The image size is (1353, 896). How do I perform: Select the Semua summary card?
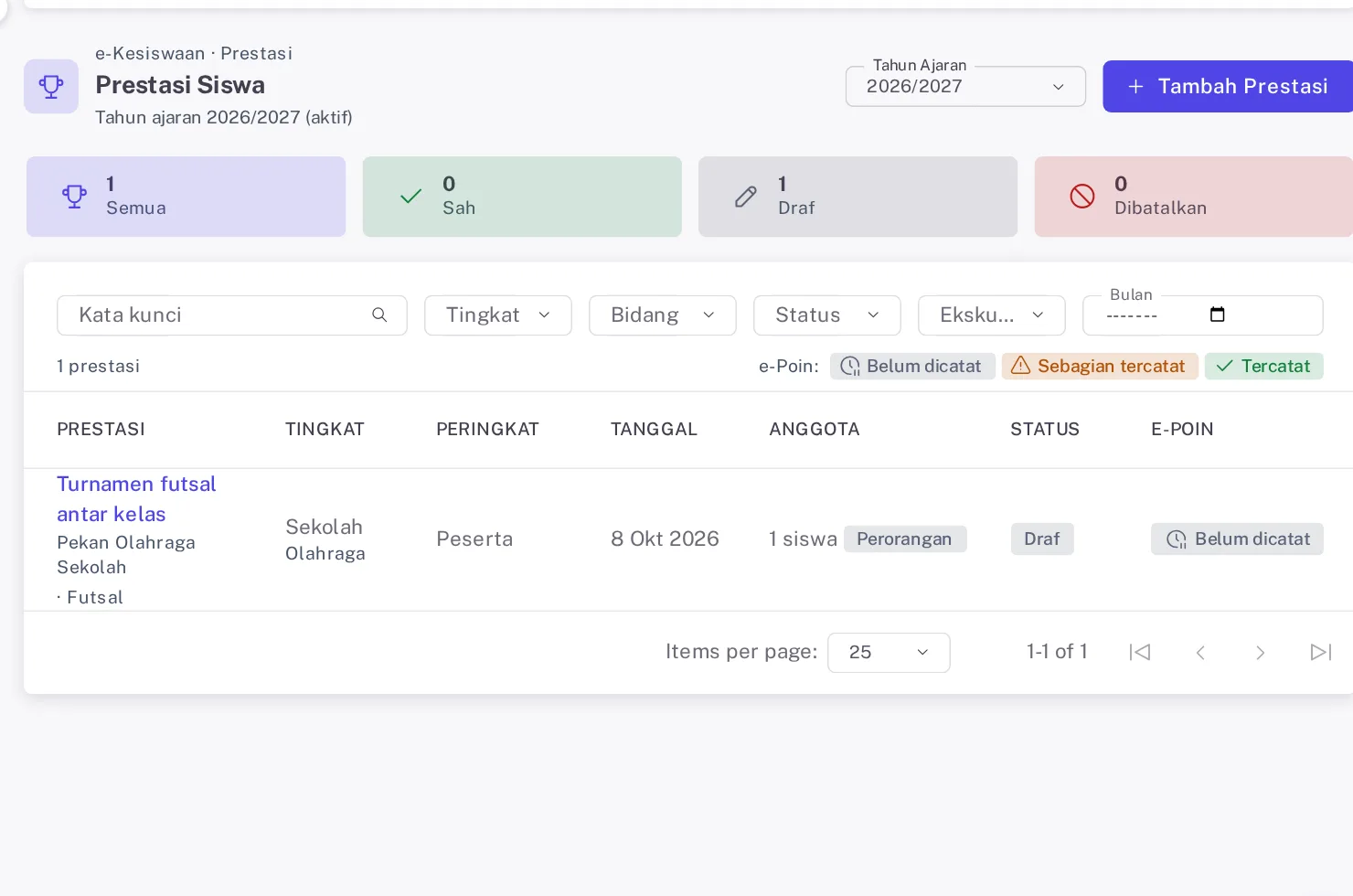click(186, 197)
